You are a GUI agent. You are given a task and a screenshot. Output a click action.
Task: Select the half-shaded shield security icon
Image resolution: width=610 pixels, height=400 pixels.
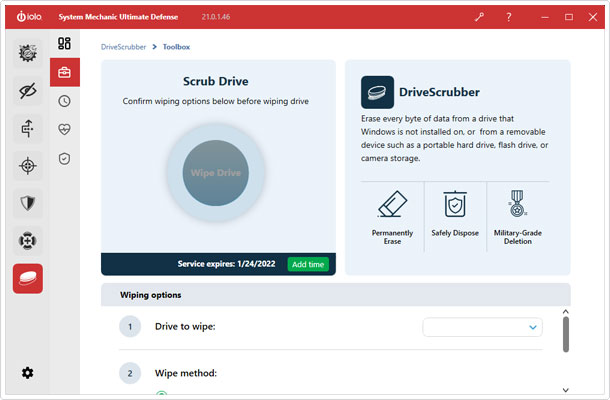click(28, 203)
